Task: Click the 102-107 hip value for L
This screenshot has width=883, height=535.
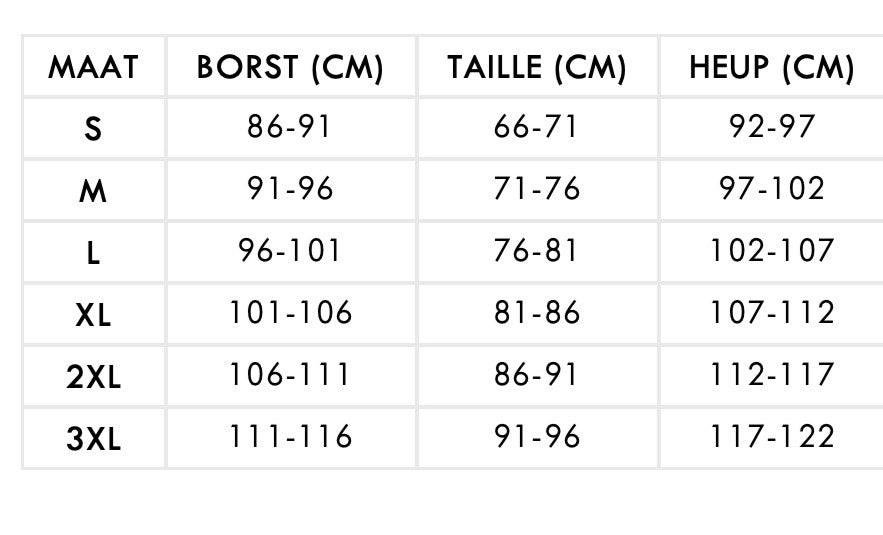Action: [x=772, y=250]
